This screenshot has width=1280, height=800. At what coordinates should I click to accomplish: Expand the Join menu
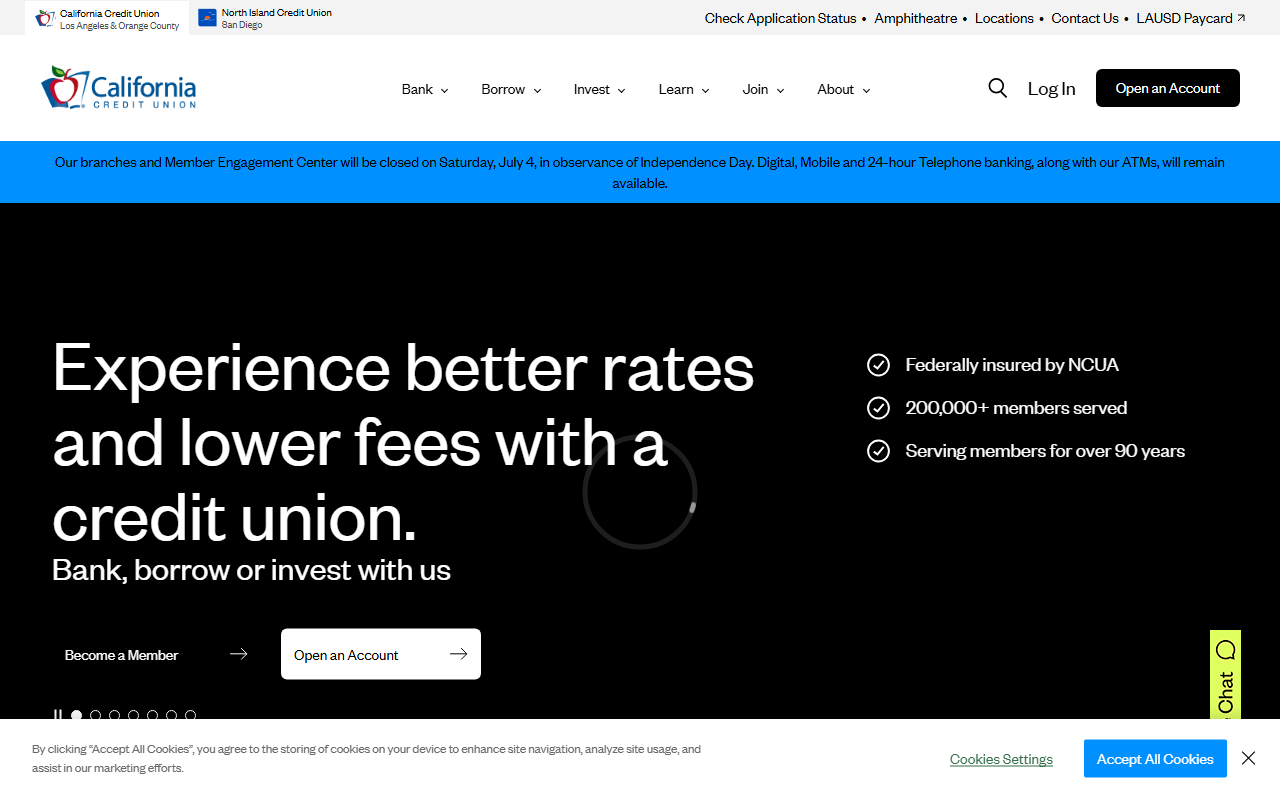point(763,89)
